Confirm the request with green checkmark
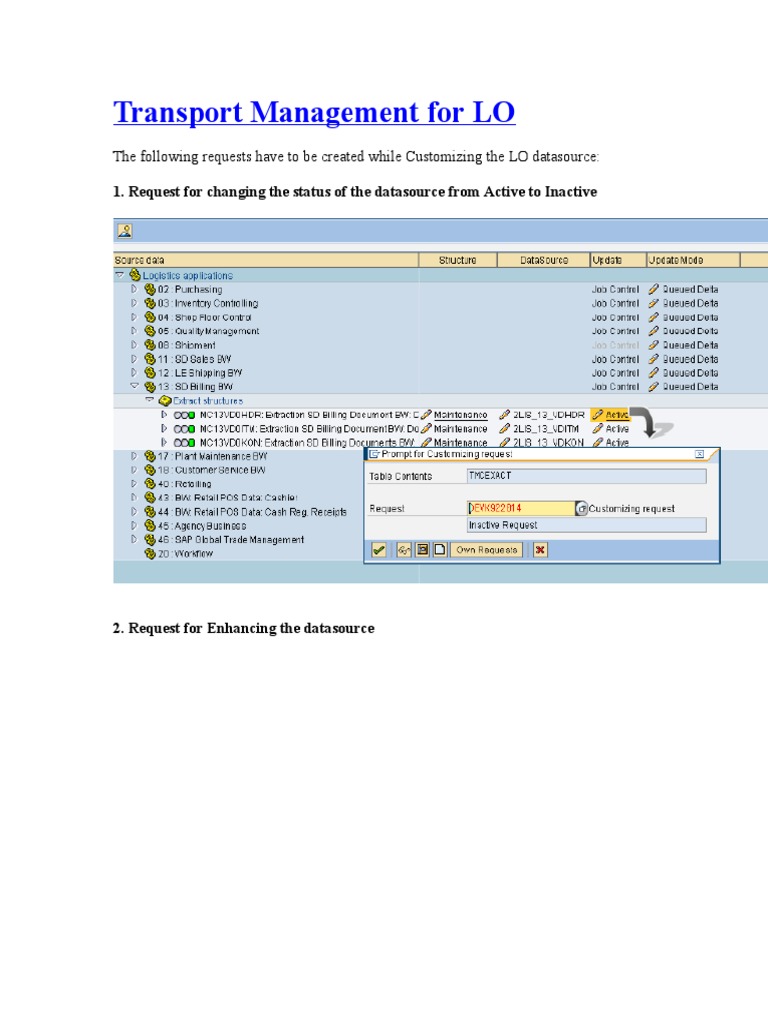 coord(379,550)
